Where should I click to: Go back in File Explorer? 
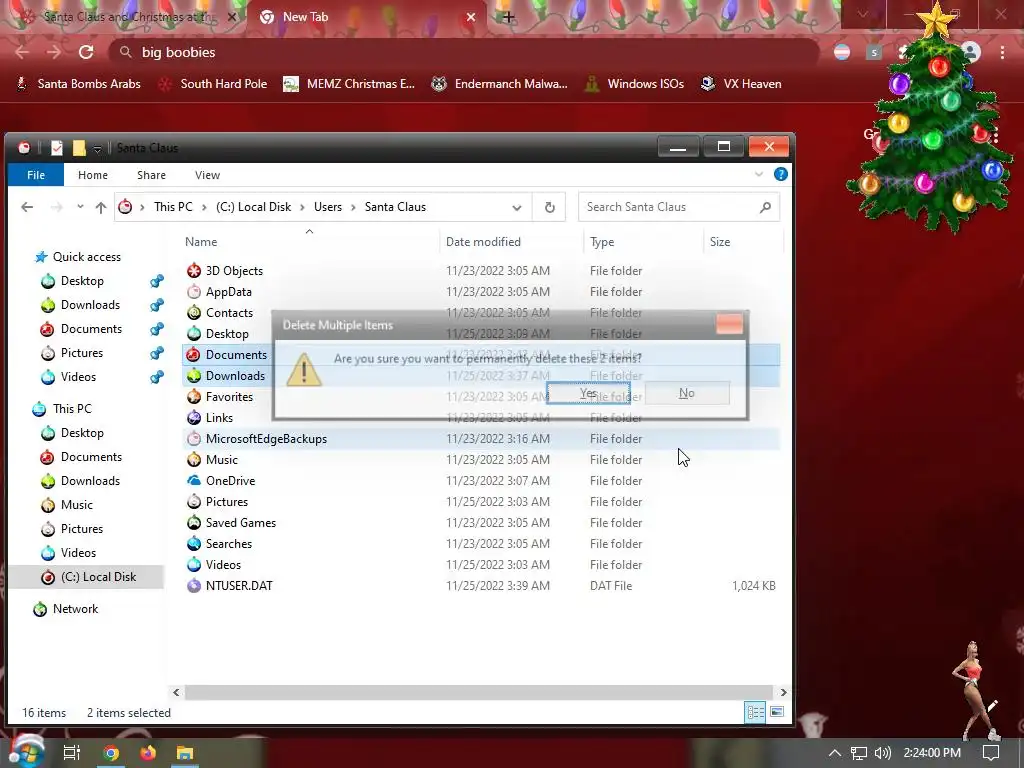[x=27, y=207]
